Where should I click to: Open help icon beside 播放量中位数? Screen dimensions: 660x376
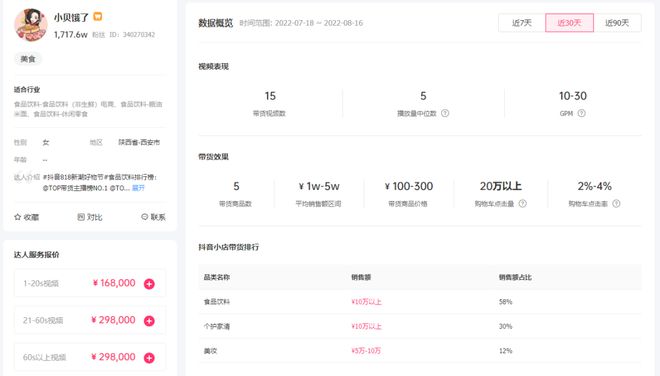coord(445,113)
